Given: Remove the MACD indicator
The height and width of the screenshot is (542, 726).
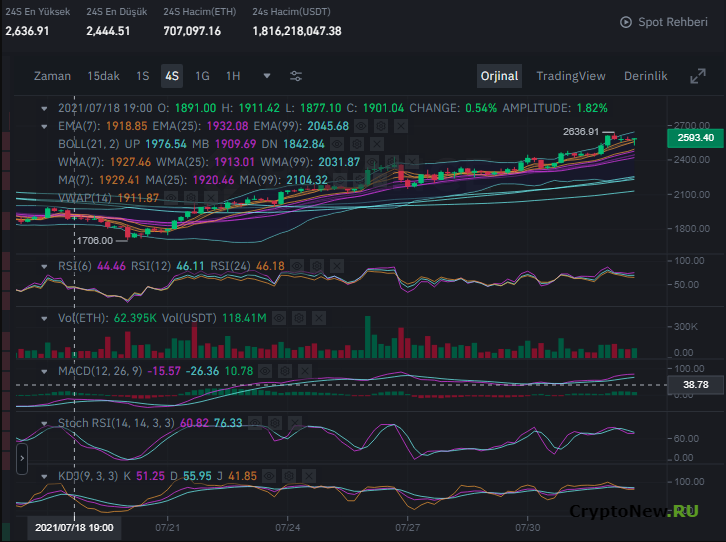Looking at the screenshot, I should click(x=305, y=371).
